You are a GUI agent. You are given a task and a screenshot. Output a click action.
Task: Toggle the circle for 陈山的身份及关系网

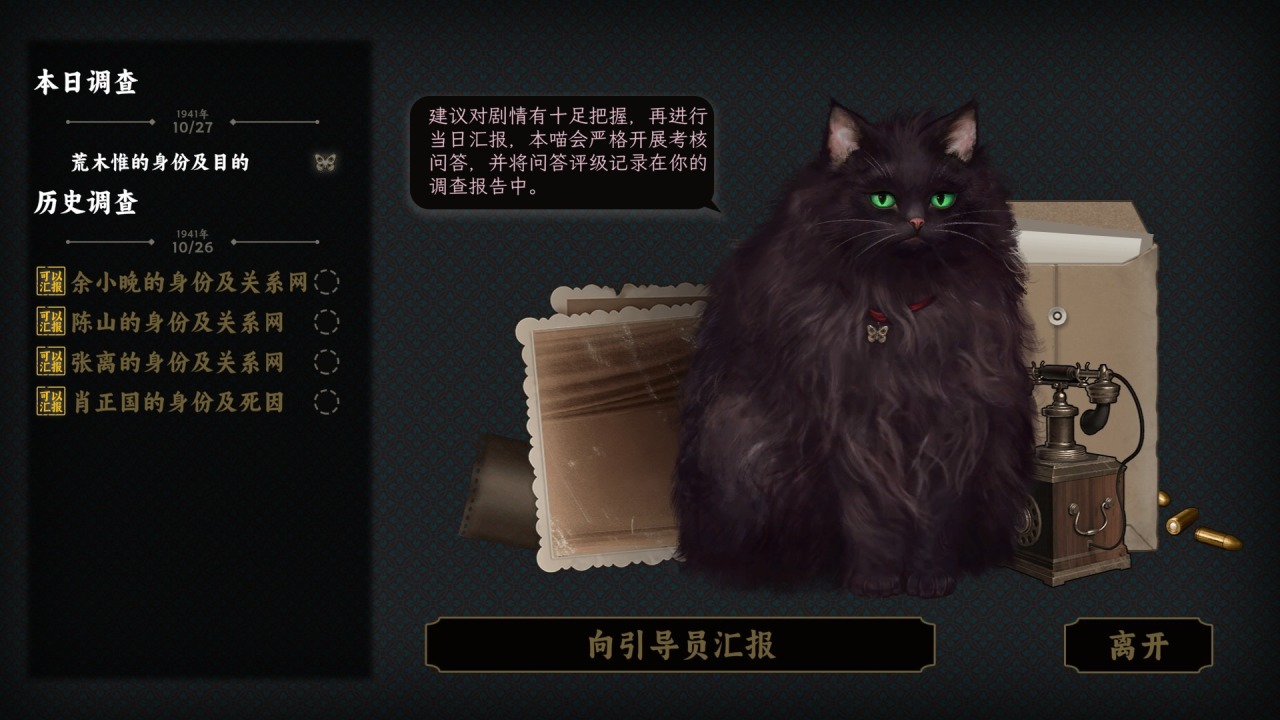pyautogui.click(x=326, y=322)
